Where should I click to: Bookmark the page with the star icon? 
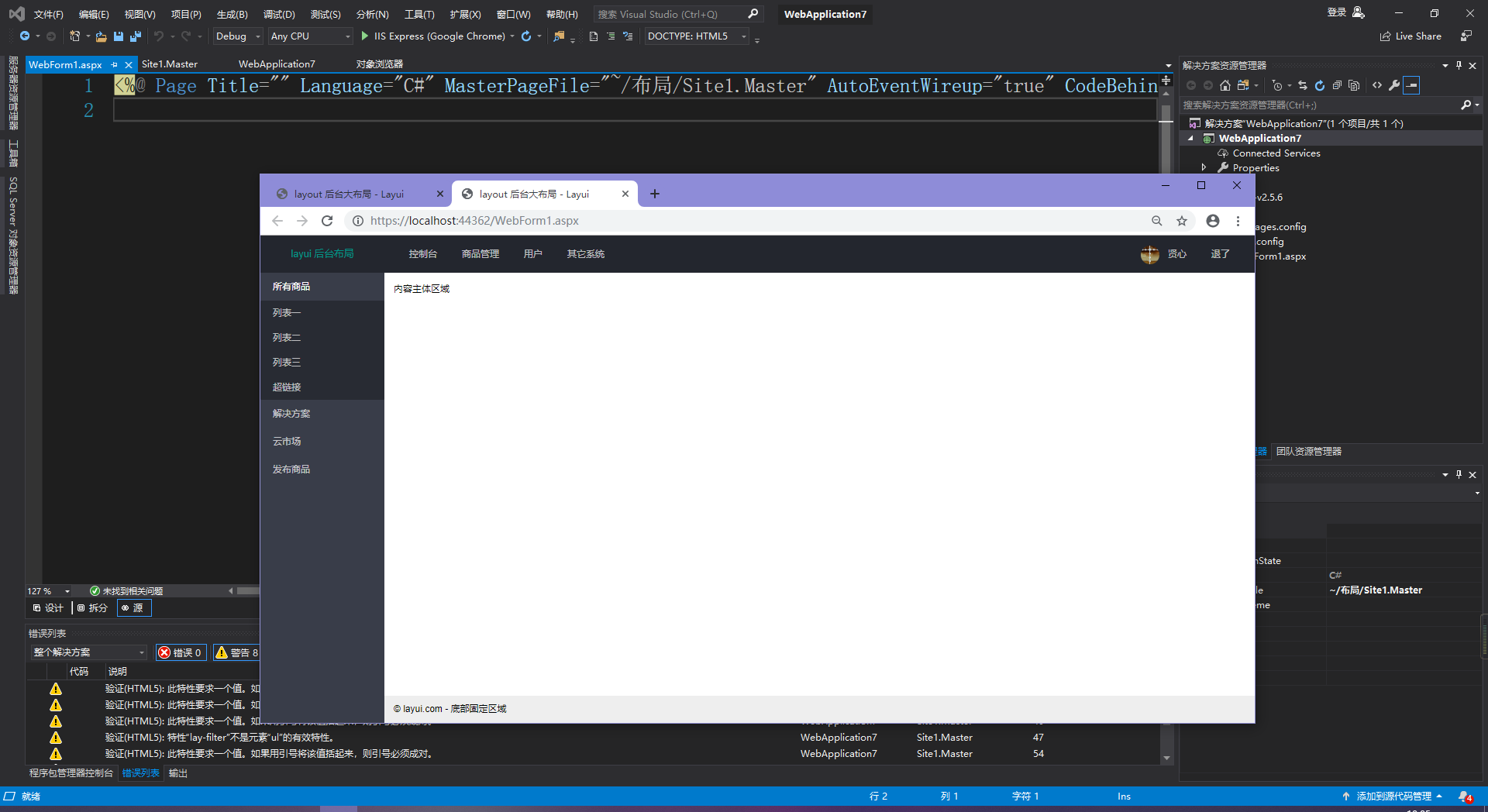(1181, 221)
